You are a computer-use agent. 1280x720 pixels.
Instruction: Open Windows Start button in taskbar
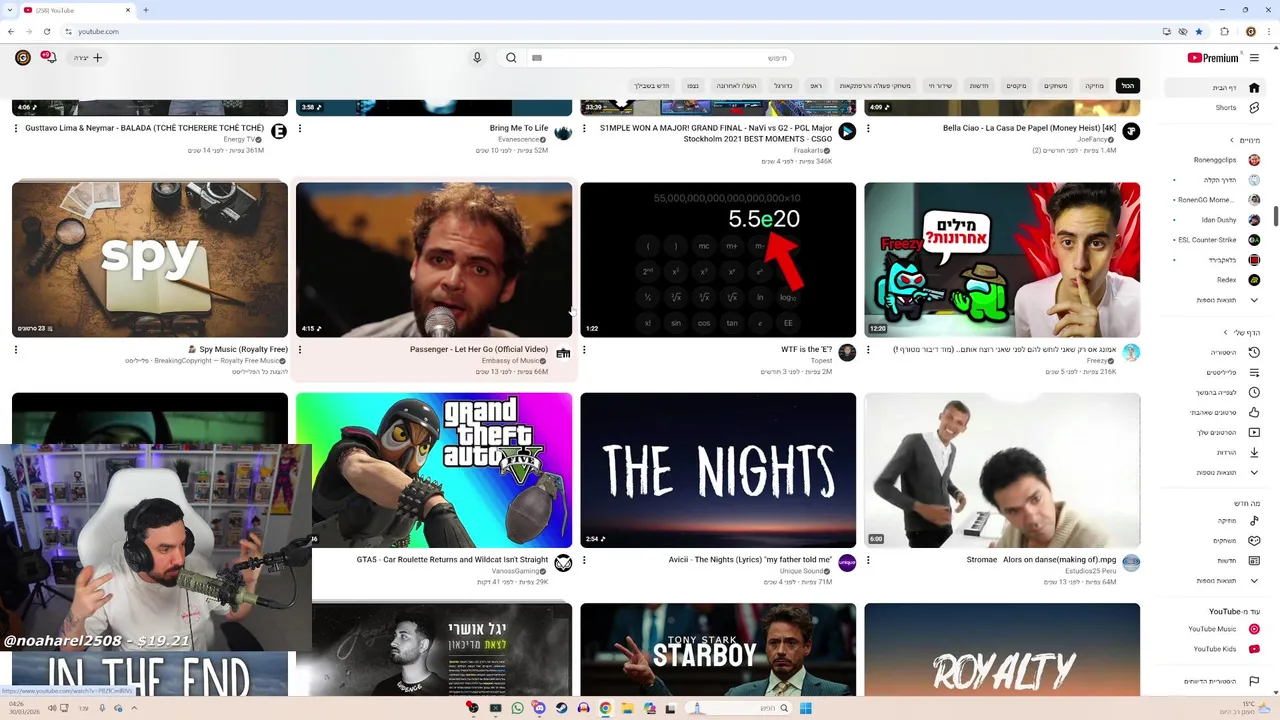805,708
